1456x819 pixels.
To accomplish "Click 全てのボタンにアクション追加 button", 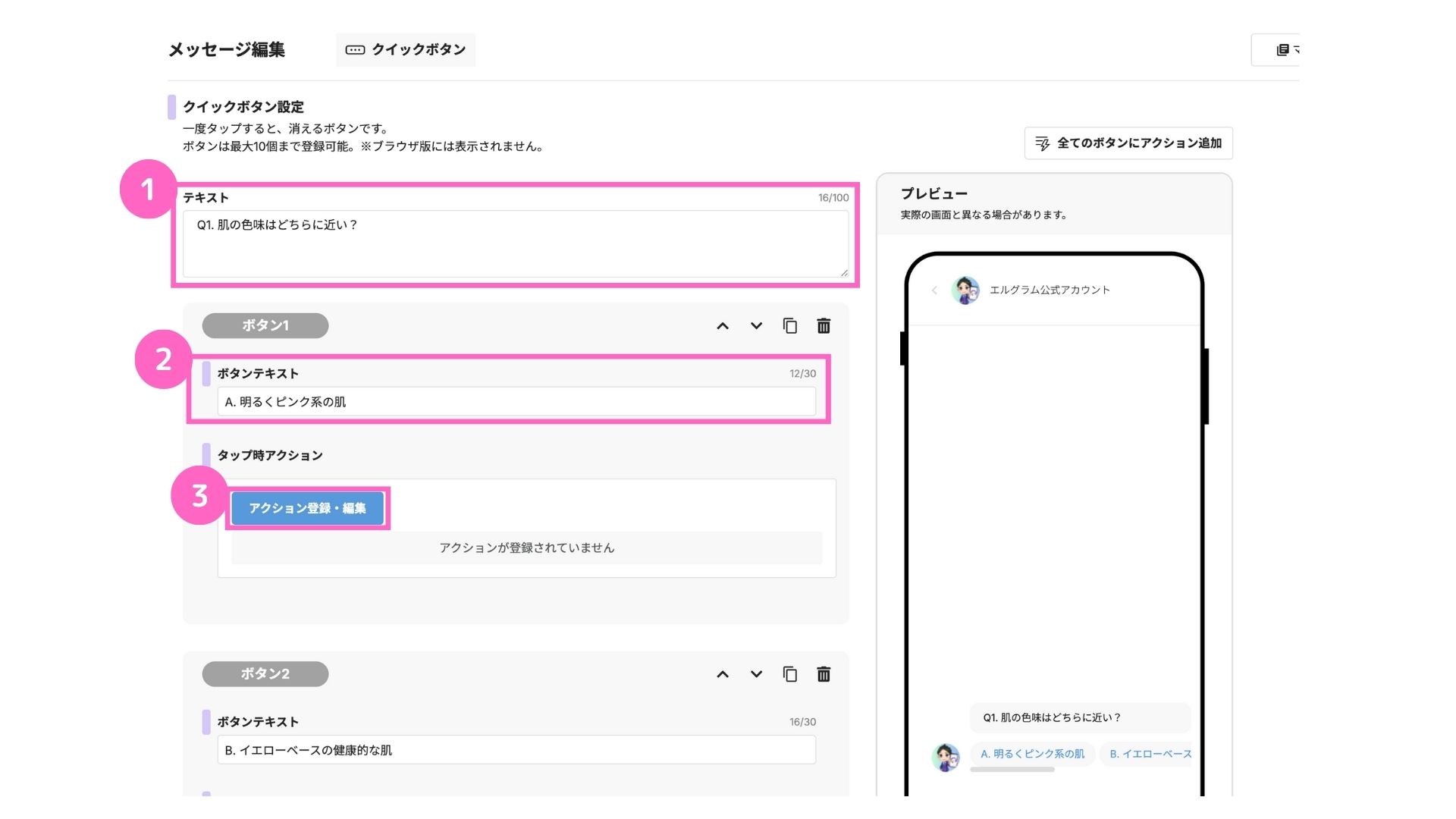I will coord(1128,143).
